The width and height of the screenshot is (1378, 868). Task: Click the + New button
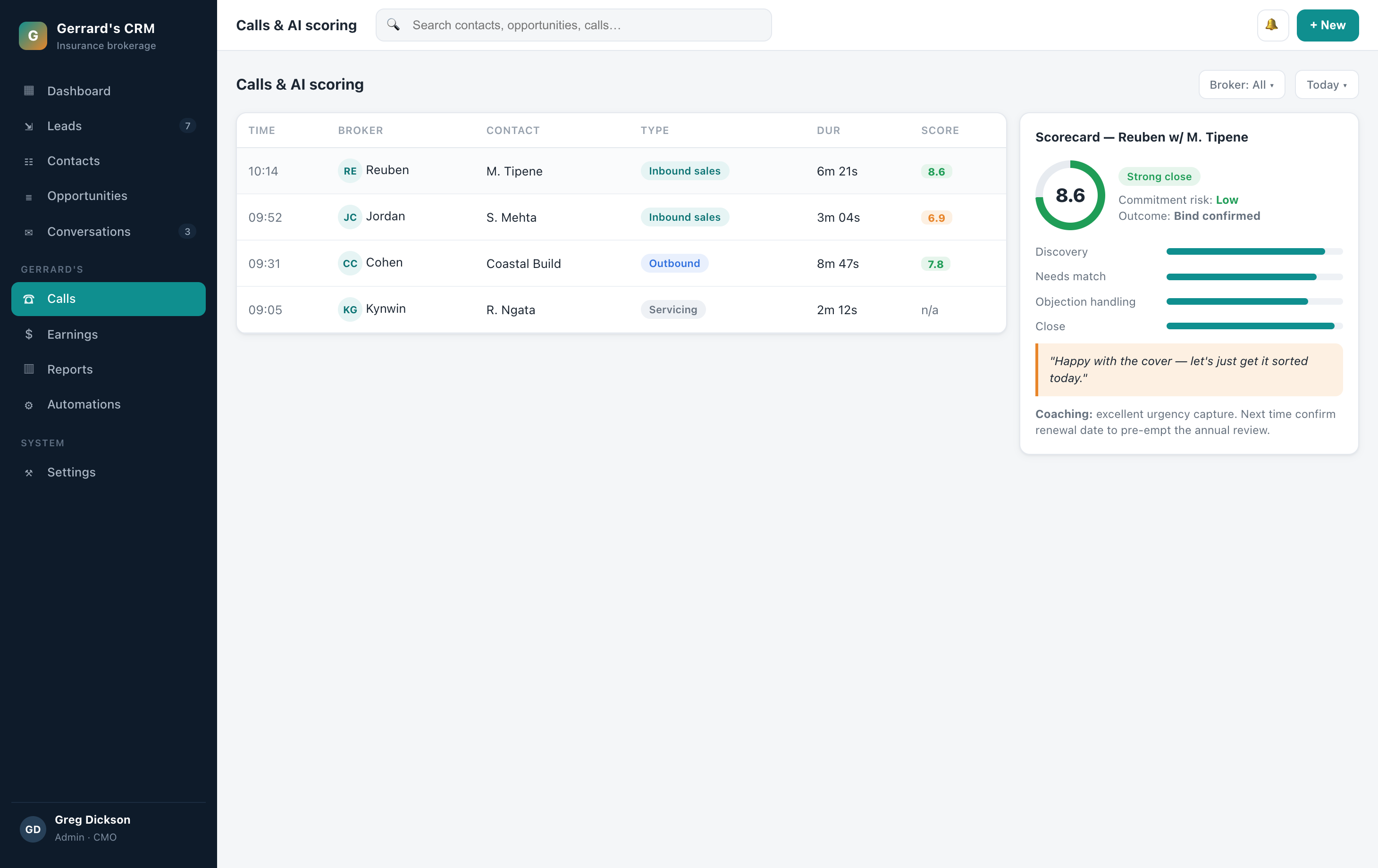point(1327,25)
